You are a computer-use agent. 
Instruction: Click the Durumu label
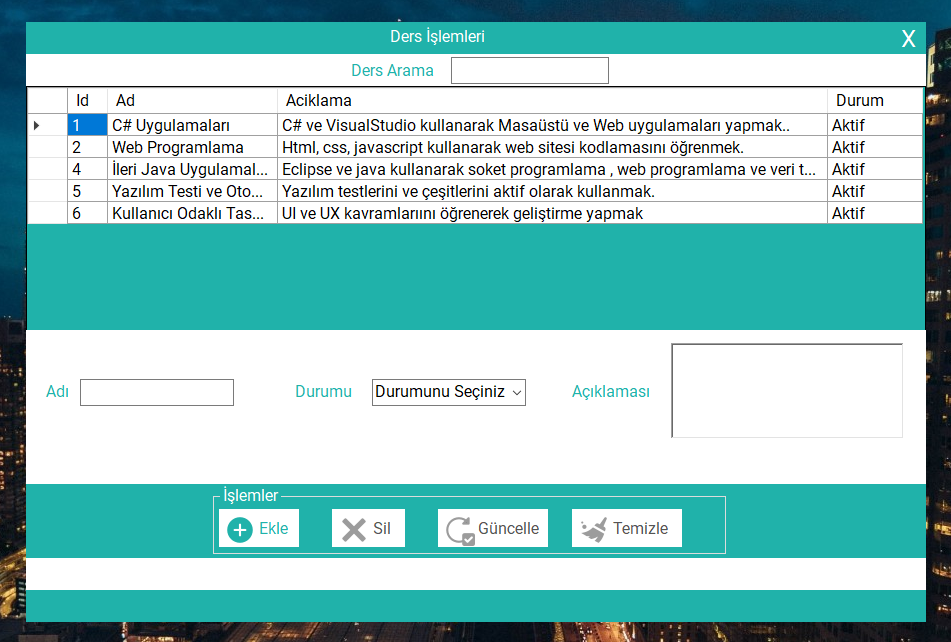tap(323, 392)
